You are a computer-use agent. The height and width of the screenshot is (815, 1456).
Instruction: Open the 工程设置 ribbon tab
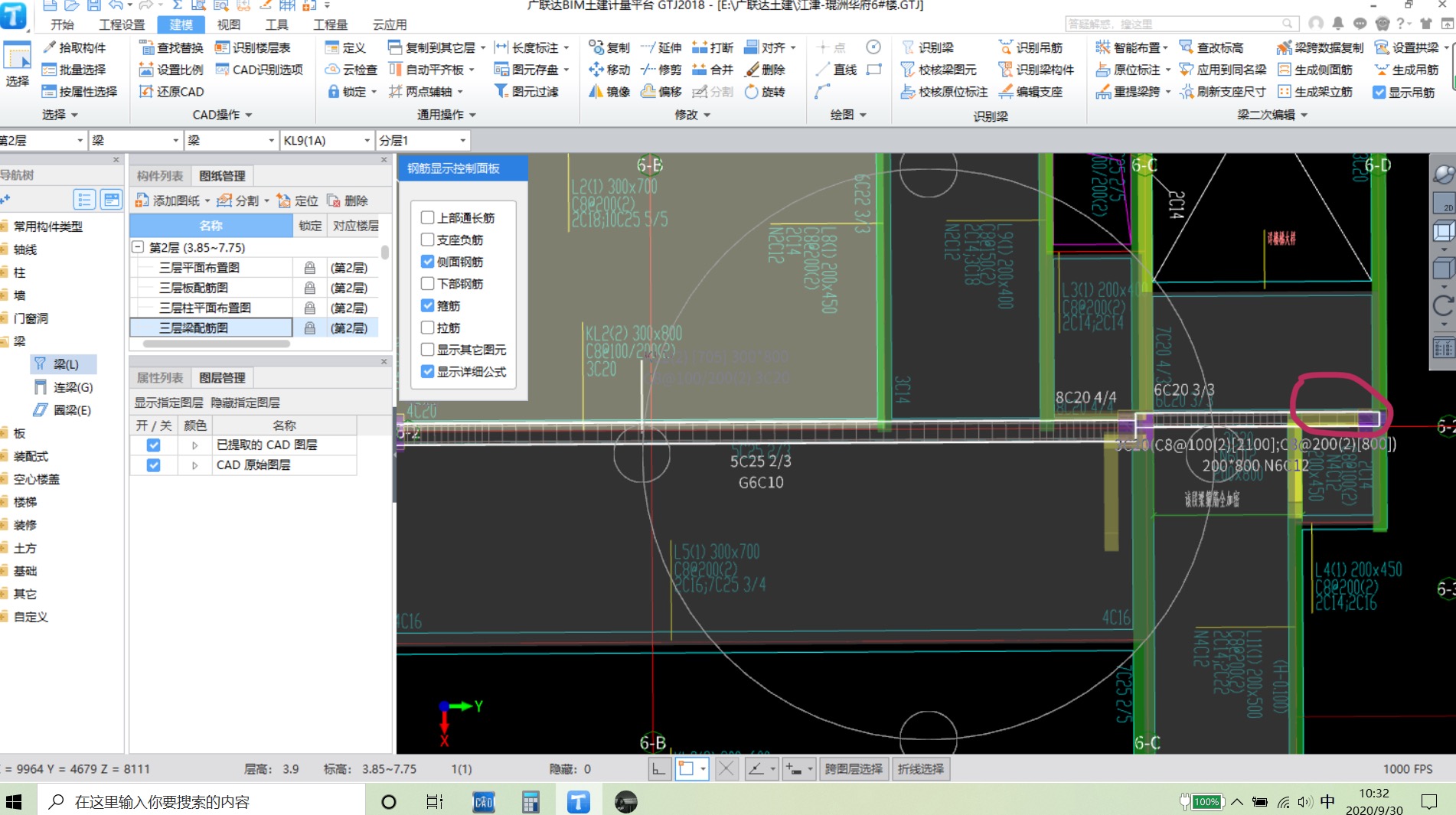[122, 24]
